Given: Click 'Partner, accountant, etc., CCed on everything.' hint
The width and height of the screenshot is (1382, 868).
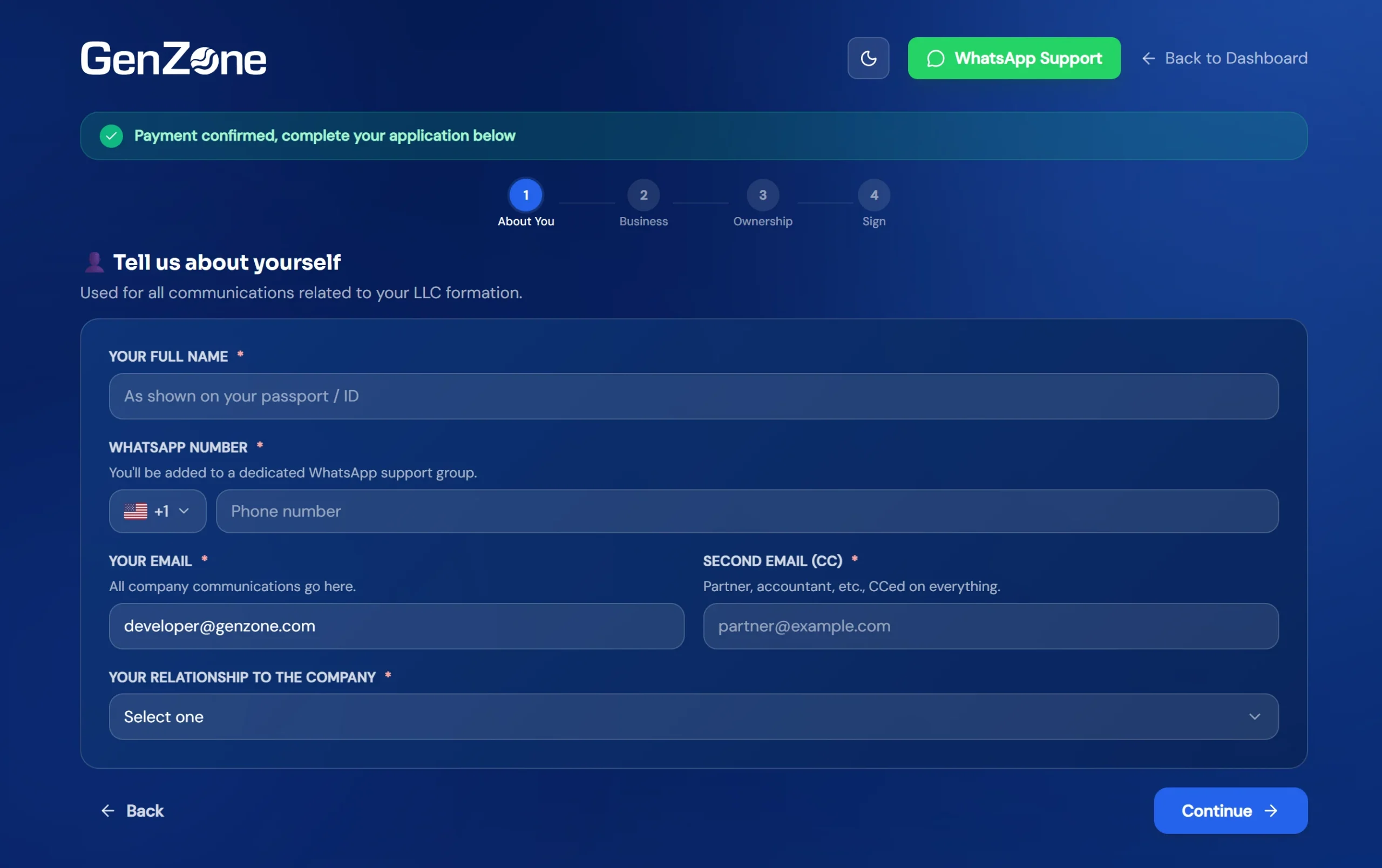Looking at the screenshot, I should [851, 586].
